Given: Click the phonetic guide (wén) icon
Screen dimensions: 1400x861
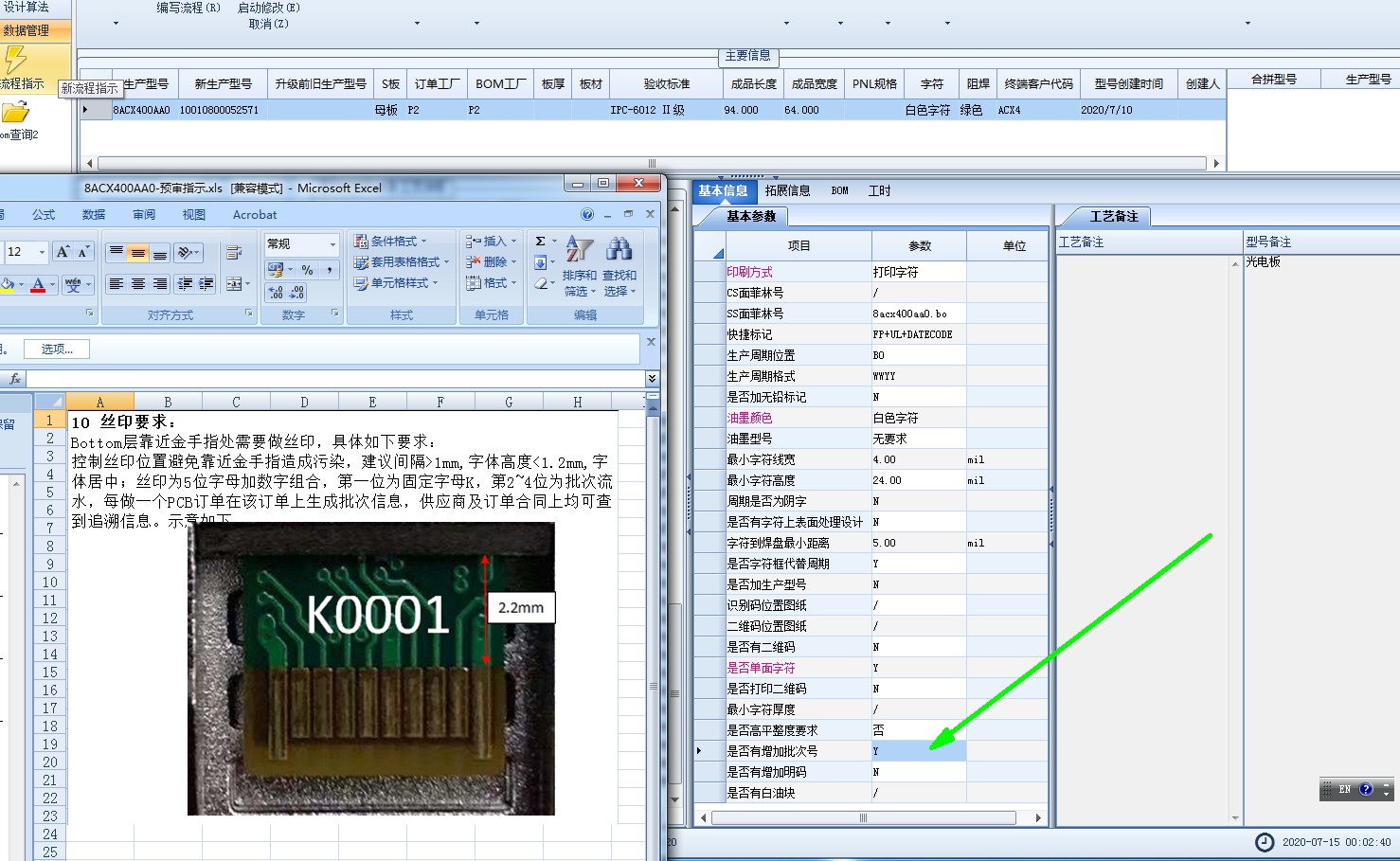Looking at the screenshot, I should tap(73, 284).
